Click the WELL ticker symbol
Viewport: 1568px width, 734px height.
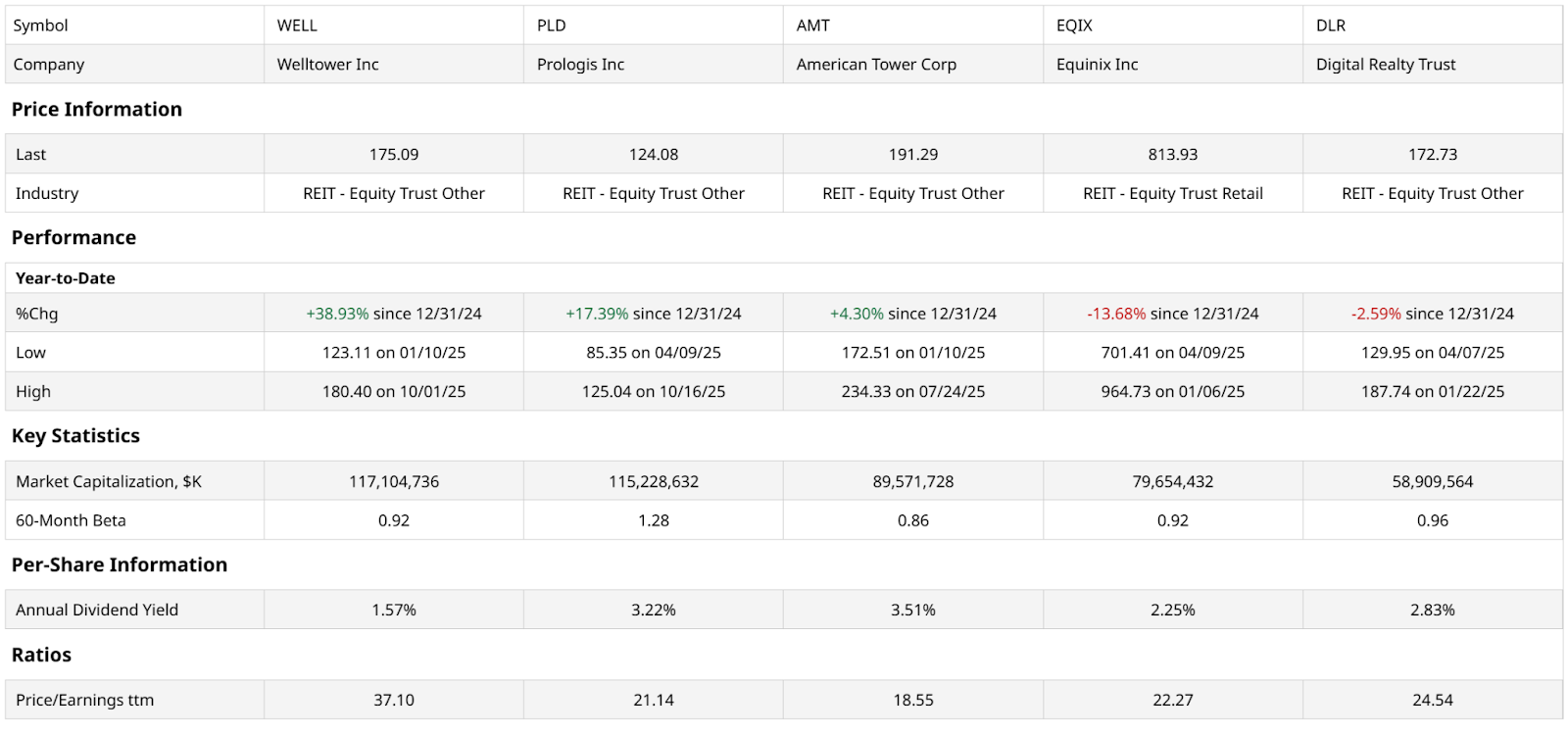point(297,25)
